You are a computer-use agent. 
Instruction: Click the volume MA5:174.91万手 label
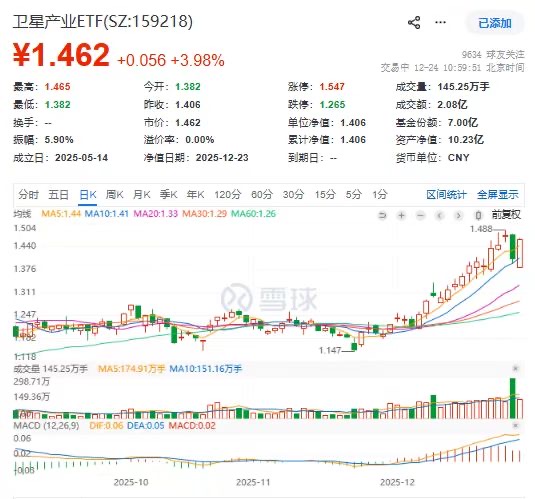(131, 369)
